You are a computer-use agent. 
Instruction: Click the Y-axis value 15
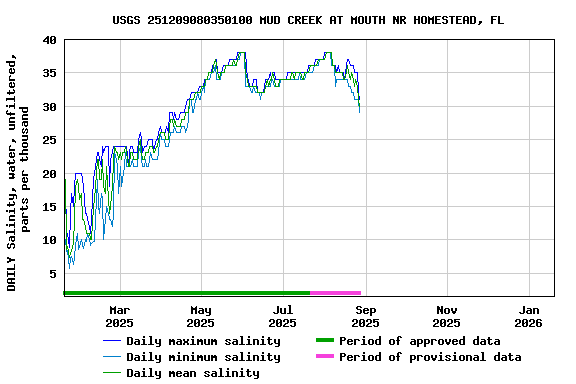[50, 207]
